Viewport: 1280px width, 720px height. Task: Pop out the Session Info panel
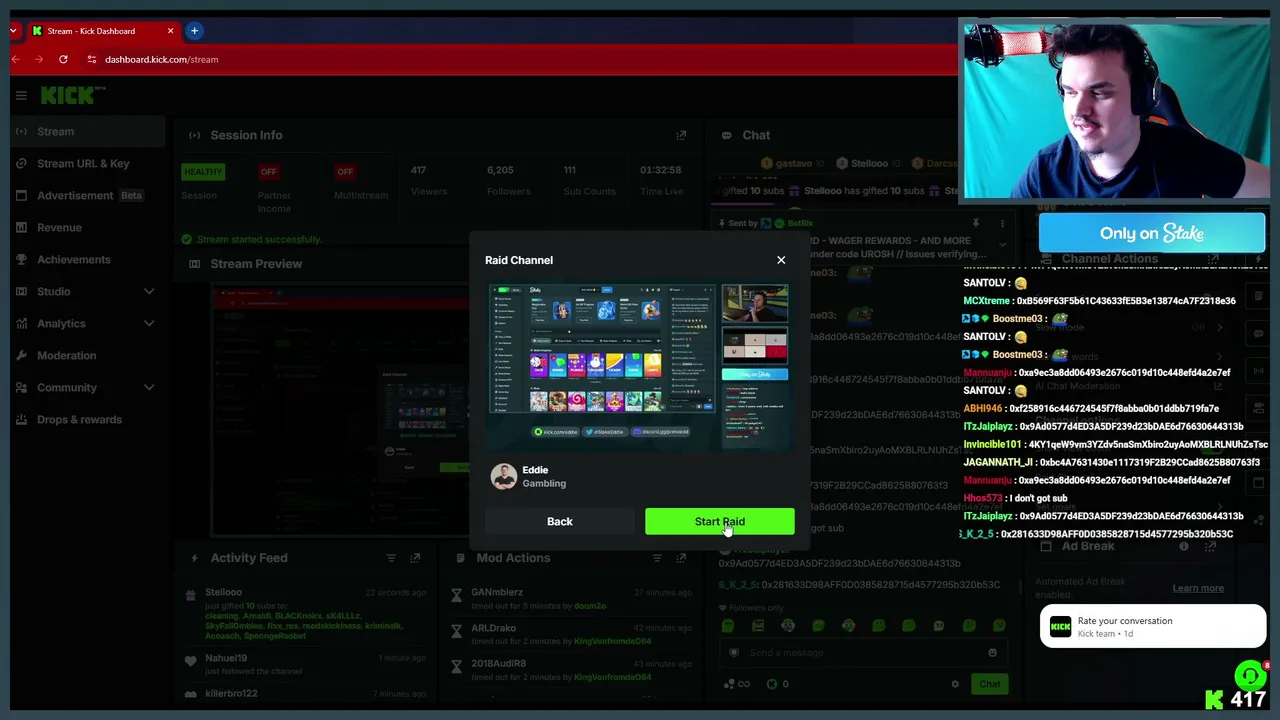coord(681,135)
